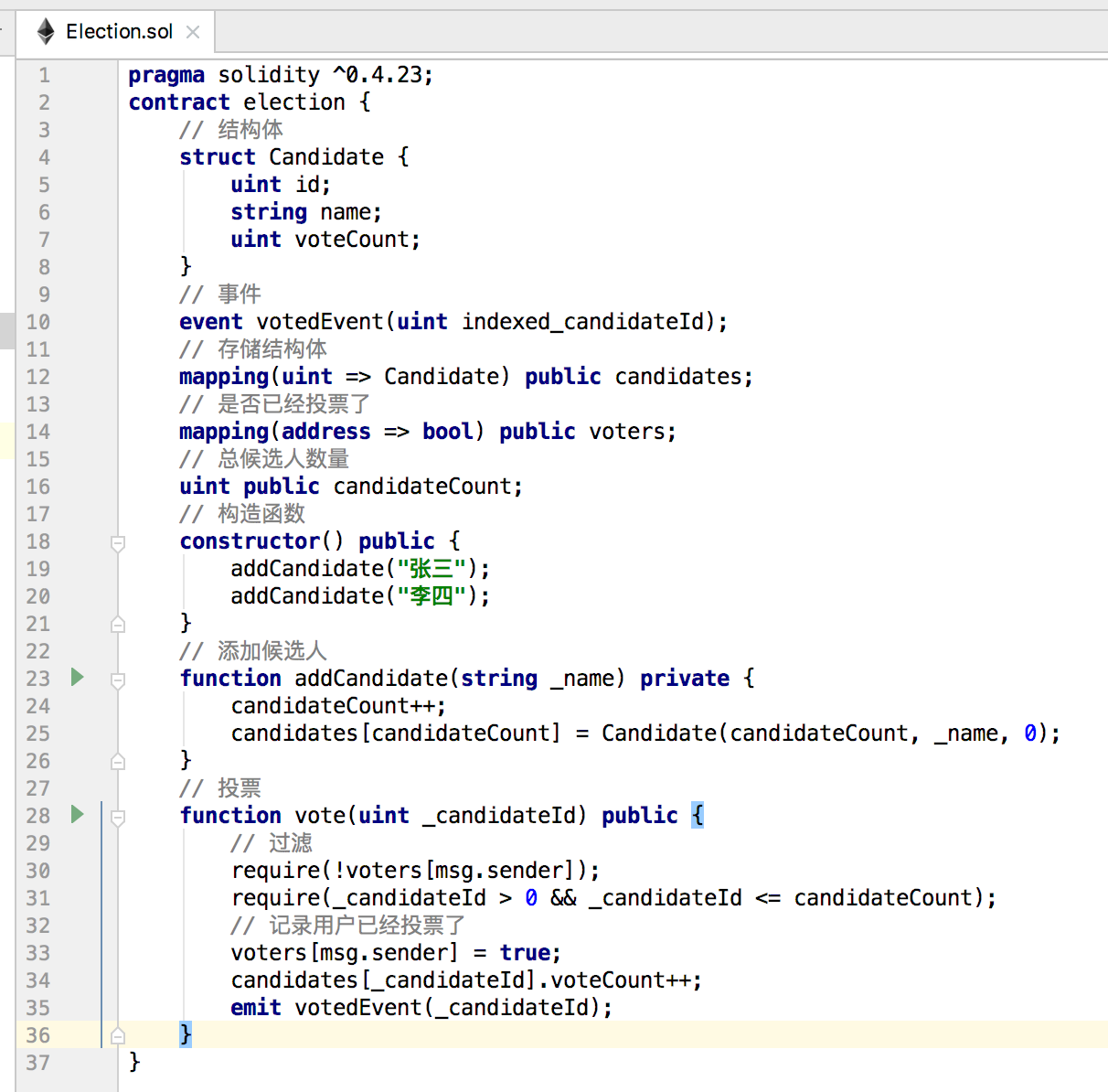The height and width of the screenshot is (1092, 1108).
Task: Click the "张三" string literal
Action: [x=432, y=569]
